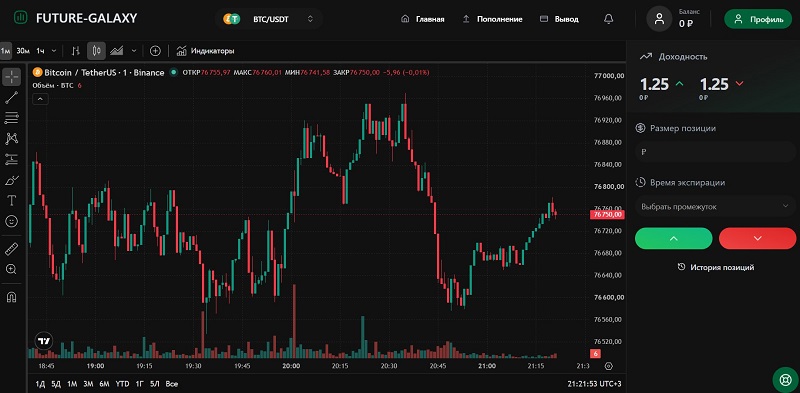800x393 pixels.
Task: Open the support chat lifebuoy icon
Action: point(786,379)
